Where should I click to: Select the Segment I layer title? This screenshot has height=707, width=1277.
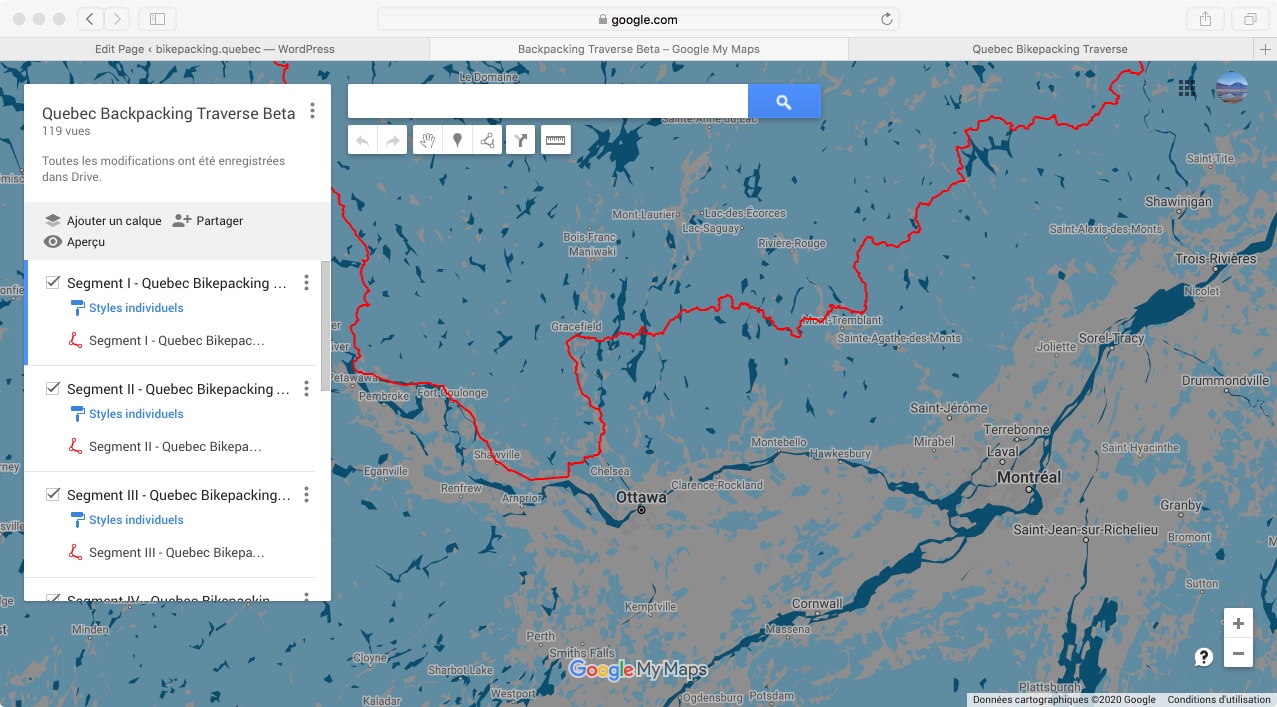click(178, 283)
